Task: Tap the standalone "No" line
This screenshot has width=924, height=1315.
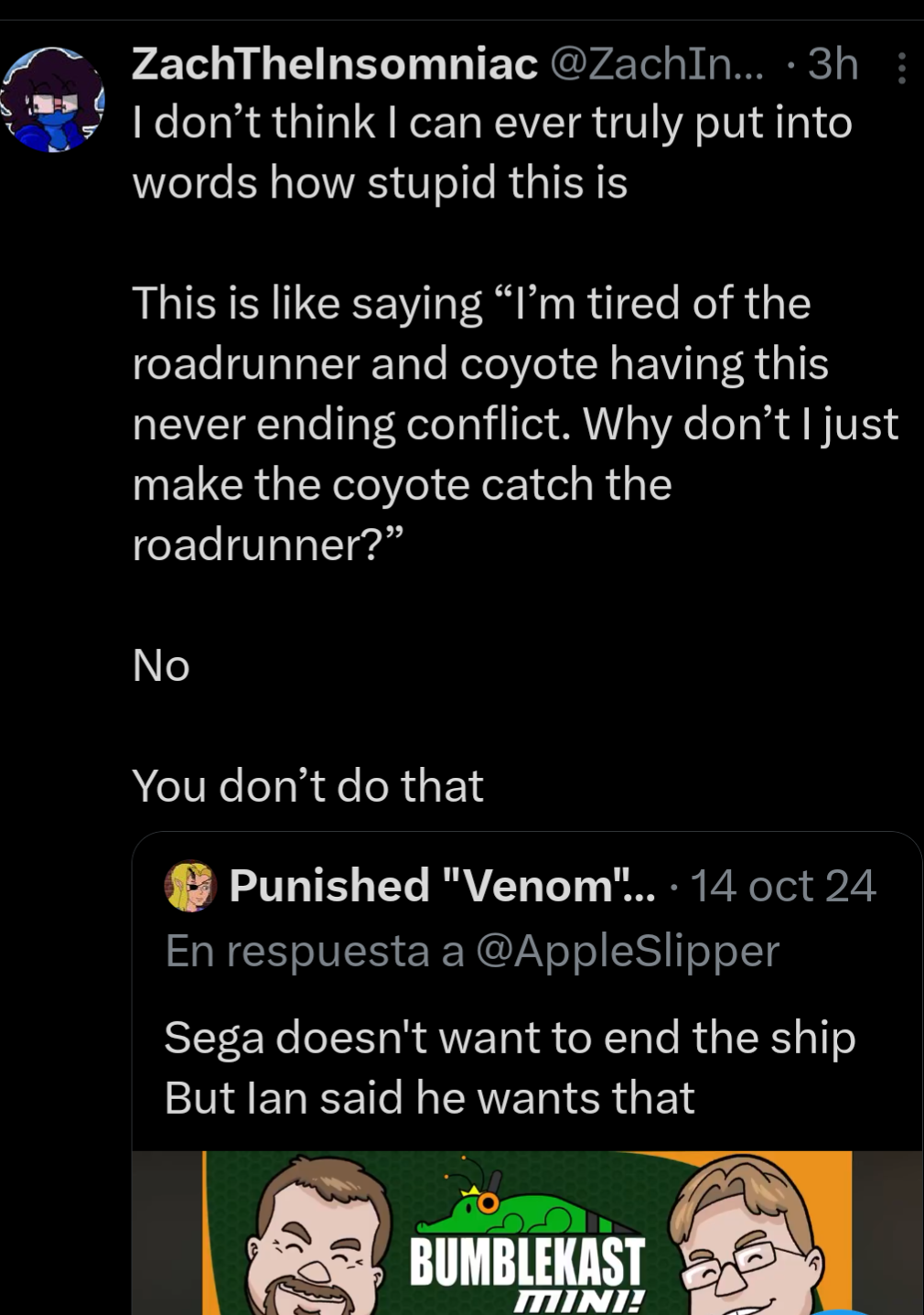Action: [x=161, y=665]
